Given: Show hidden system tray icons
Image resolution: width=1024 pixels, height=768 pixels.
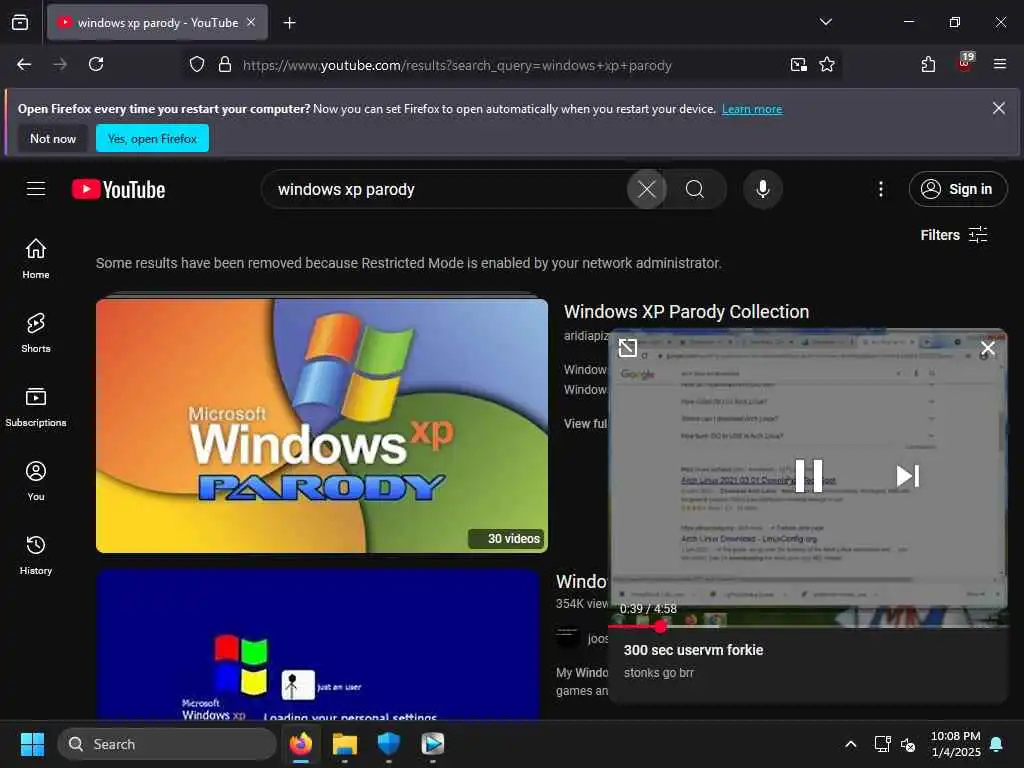Looking at the screenshot, I should coord(850,744).
